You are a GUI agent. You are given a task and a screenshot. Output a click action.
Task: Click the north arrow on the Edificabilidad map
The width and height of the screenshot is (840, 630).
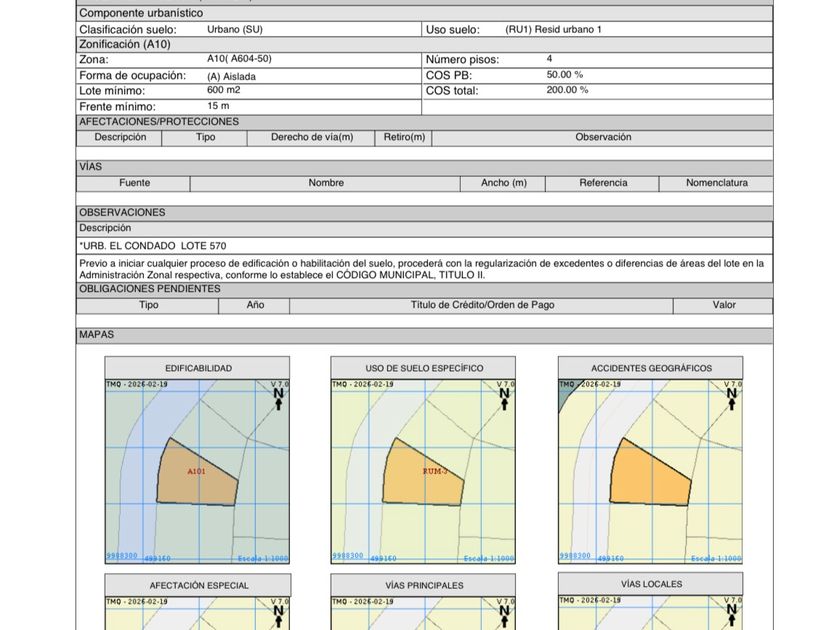coord(278,399)
